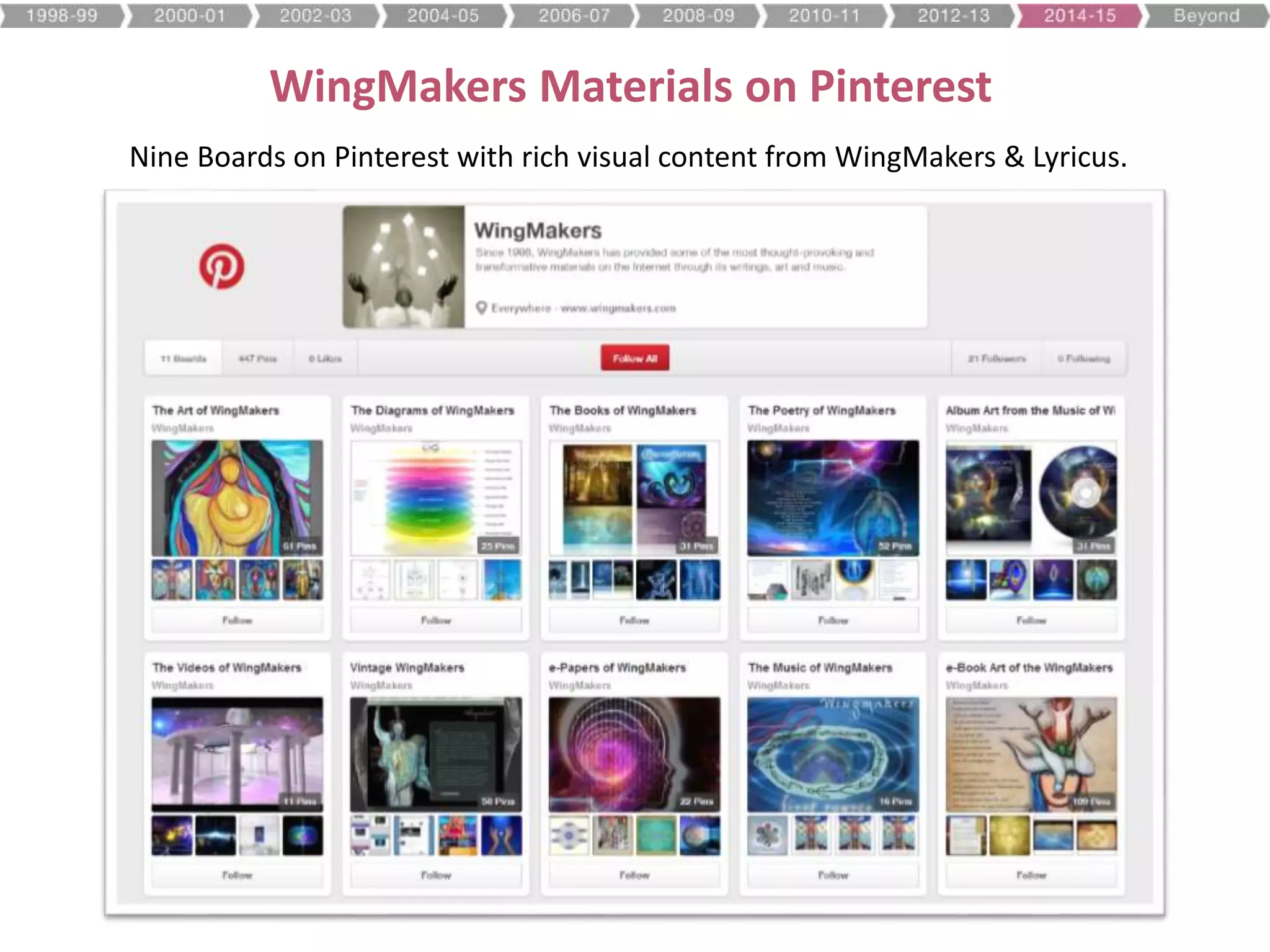Follow The Music of WingMakers board

[x=833, y=875]
